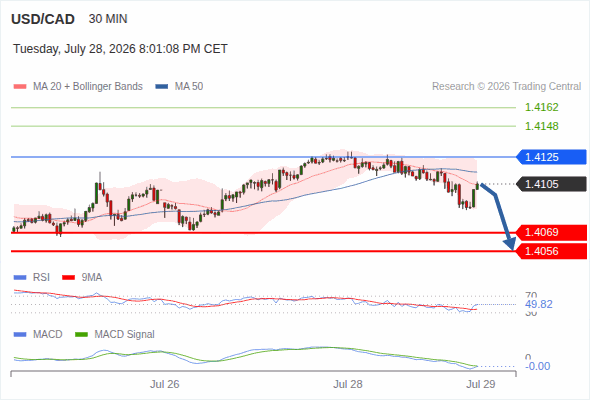
Task: Click the red 1.4056 support price tag
Action: click(x=551, y=251)
